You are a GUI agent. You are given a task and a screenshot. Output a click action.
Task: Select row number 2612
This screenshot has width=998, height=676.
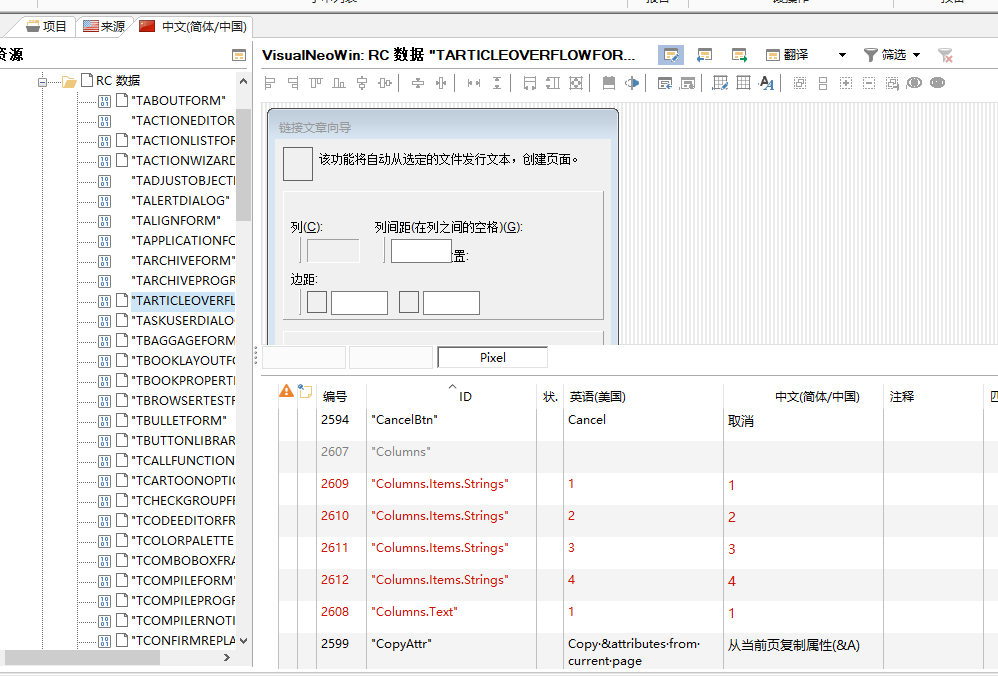(x=335, y=580)
